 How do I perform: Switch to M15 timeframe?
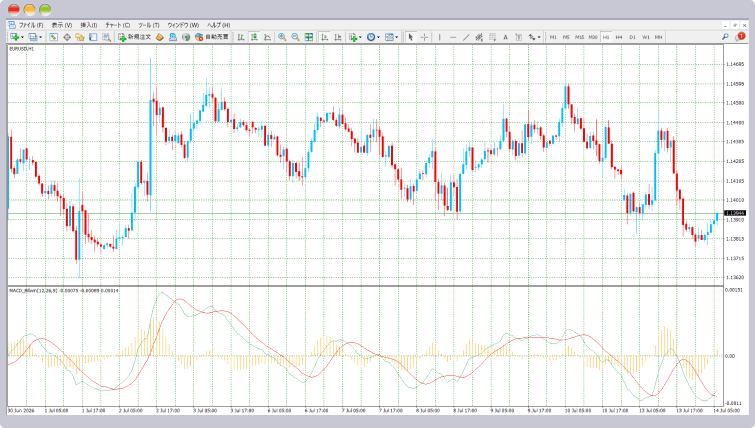pos(580,37)
